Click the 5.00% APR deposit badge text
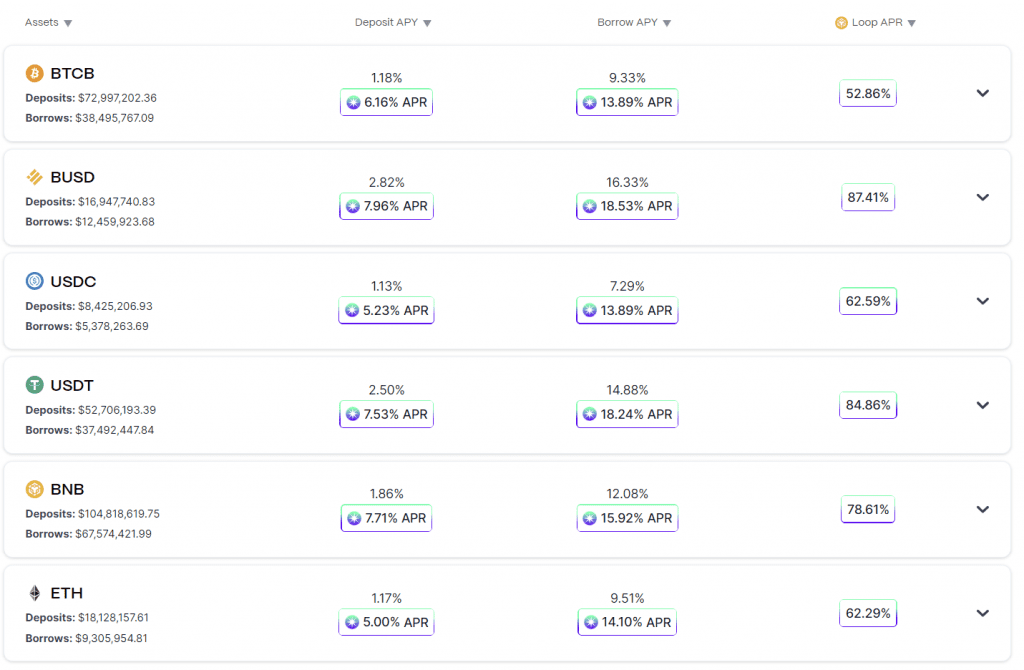The image size is (1024, 670). [x=396, y=622]
